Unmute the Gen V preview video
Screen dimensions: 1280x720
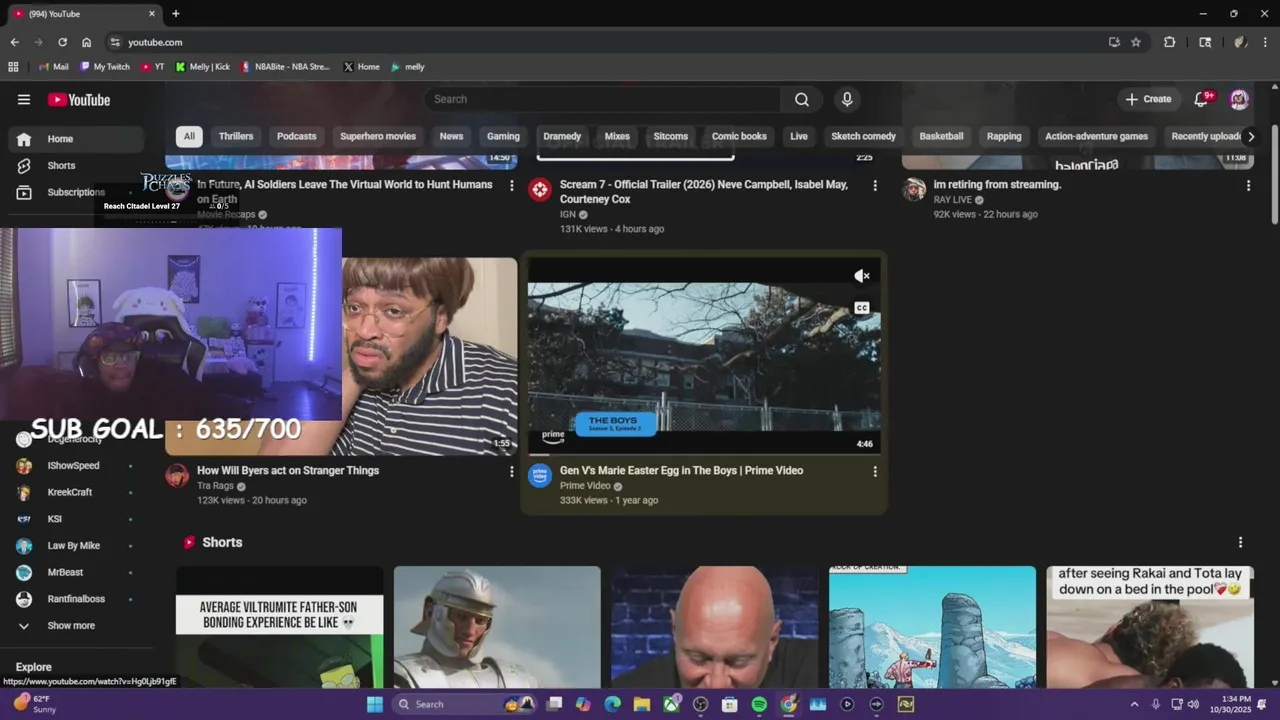[x=862, y=276]
